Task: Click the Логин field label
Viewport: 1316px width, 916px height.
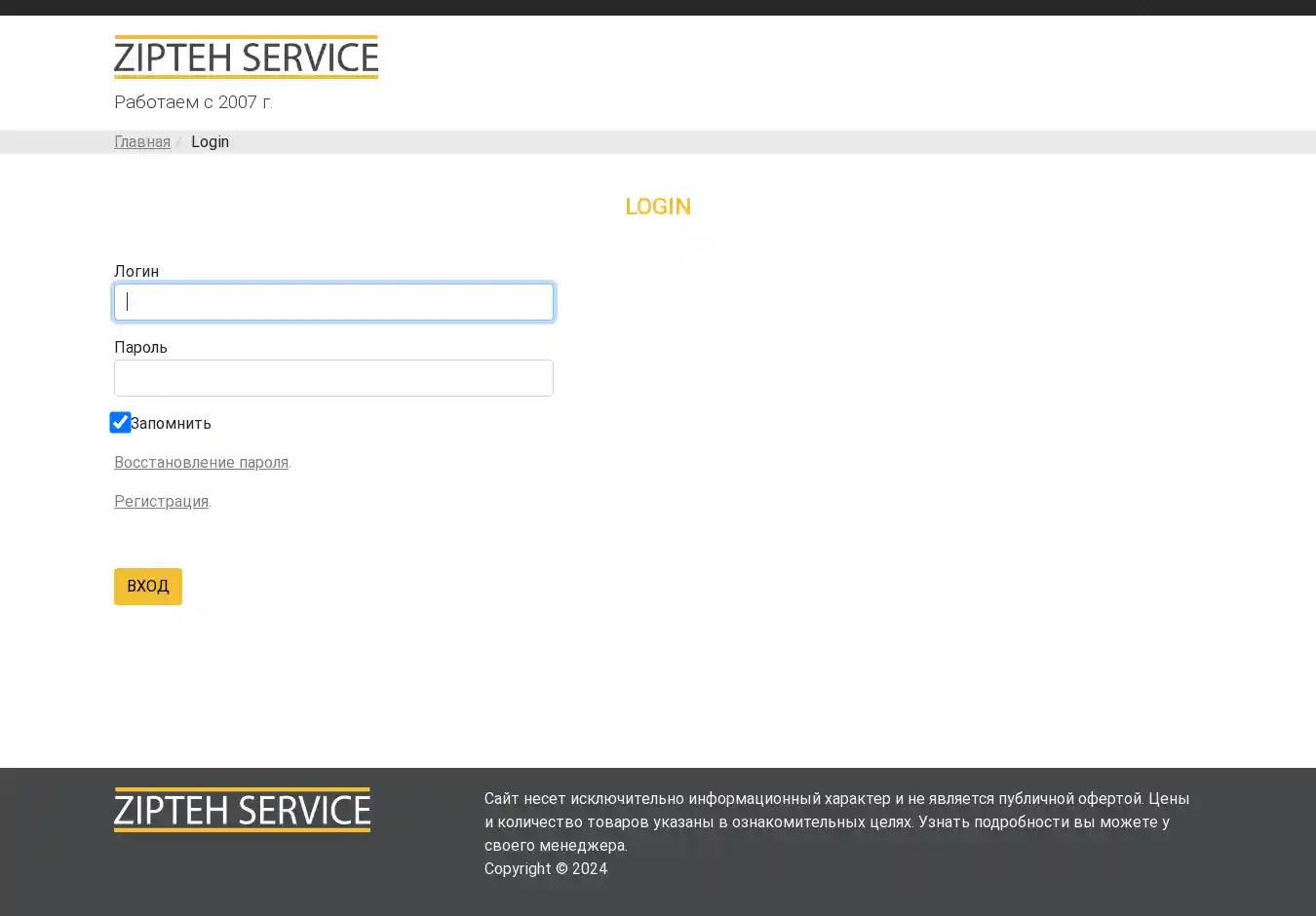Action: click(136, 272)
